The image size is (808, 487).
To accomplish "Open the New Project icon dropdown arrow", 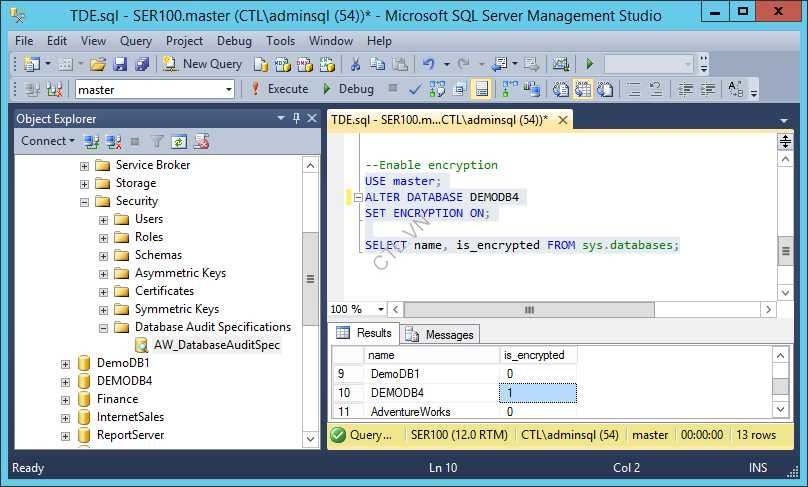I will point(48,64).
